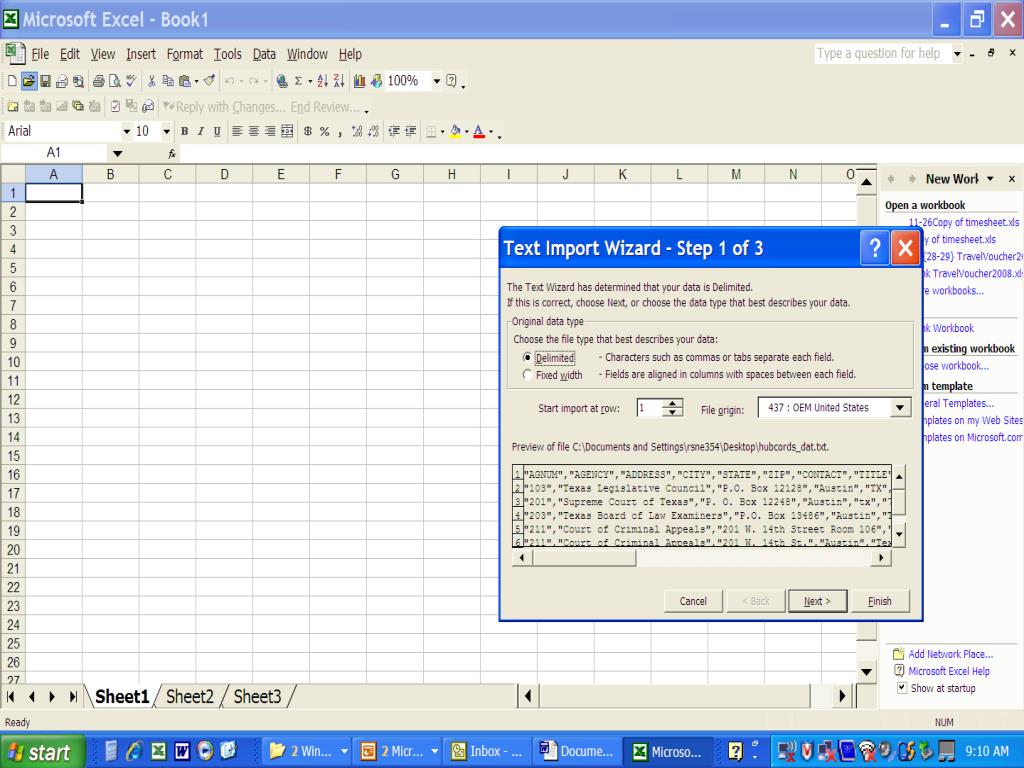Click the Center alignment icon

click(254, 131)
